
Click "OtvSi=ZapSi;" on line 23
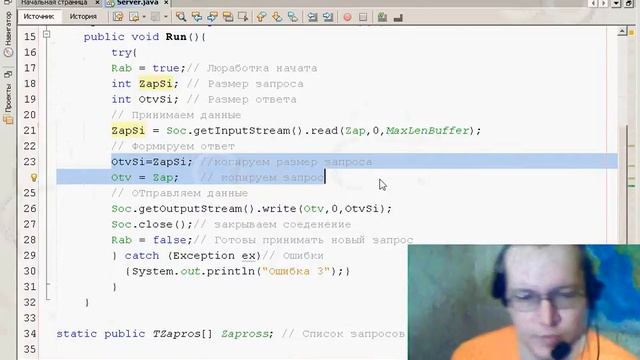pyautogui.click(x=151, y=162)
